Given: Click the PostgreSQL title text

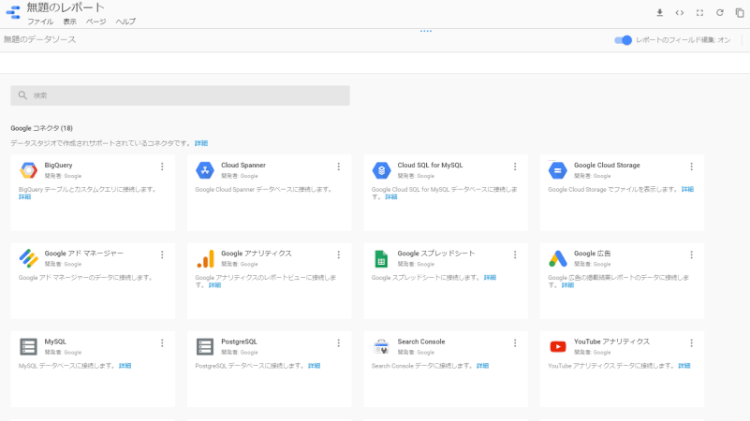Looking at the screenshot, I should (239, 342).
